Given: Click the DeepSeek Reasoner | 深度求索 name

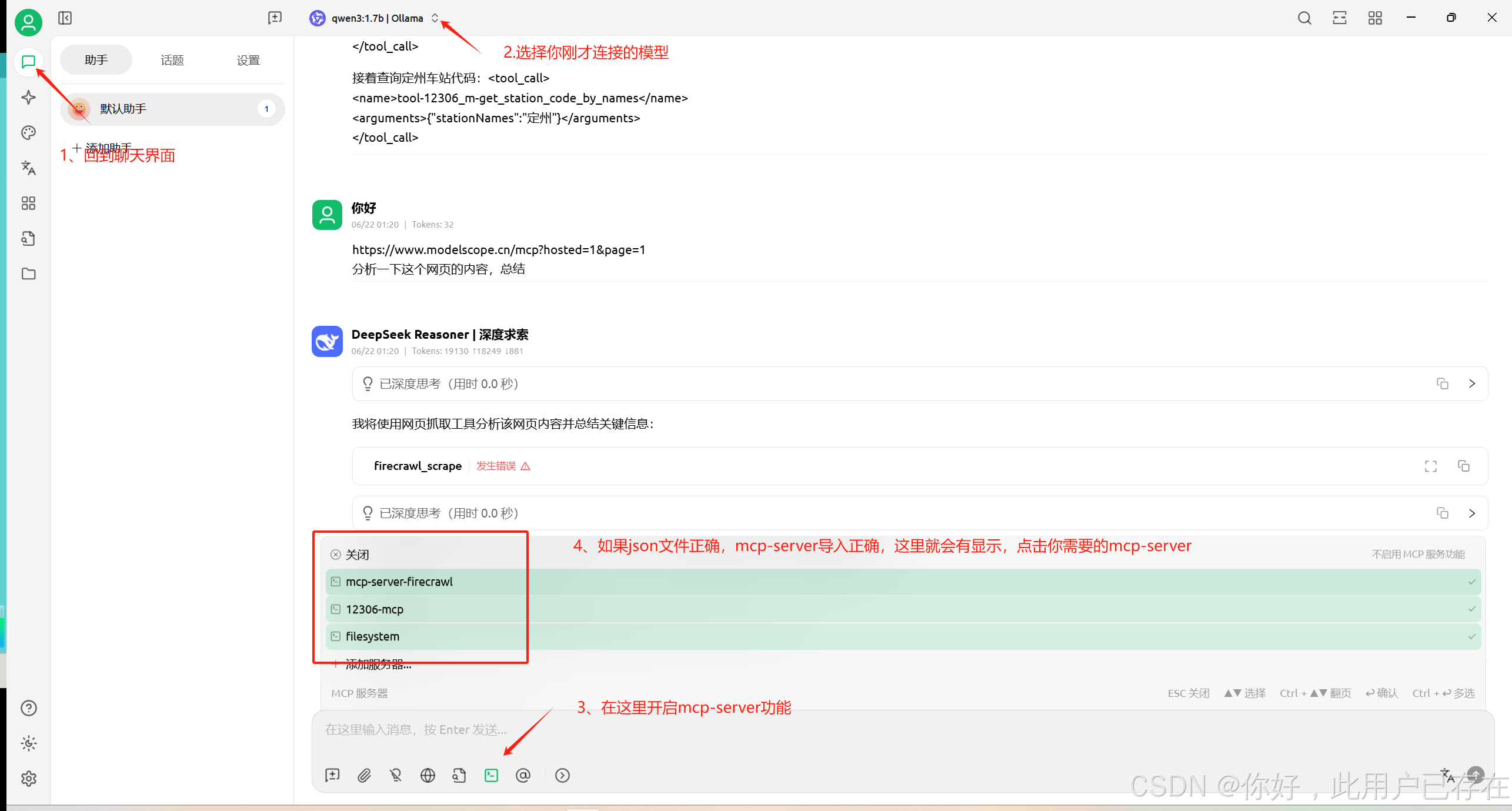Looking at the screenshot, I should pos(439,335).
